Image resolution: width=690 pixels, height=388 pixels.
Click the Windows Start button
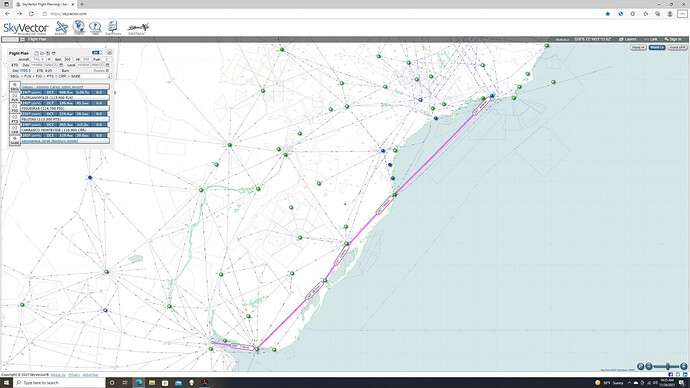tap(6, 383)
